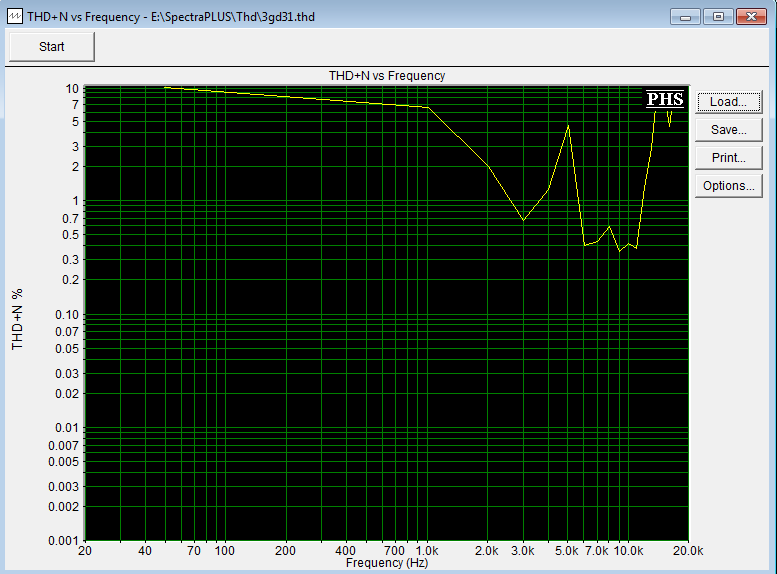Click the '5.0k' frequency axis tick label
The width and height of the screenshot is (777, 574).
pyautogui.click(x=566, y=551)
